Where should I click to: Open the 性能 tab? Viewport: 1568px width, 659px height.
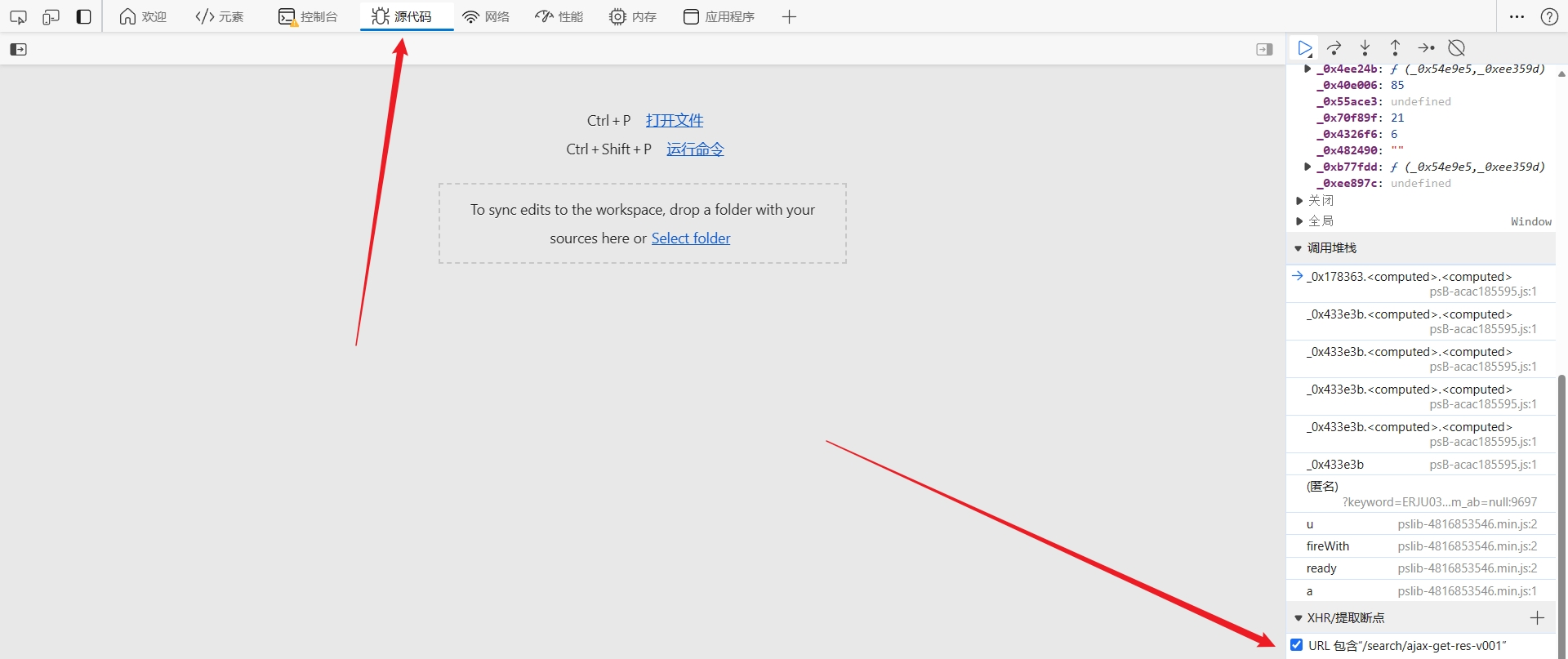[559, 16]
